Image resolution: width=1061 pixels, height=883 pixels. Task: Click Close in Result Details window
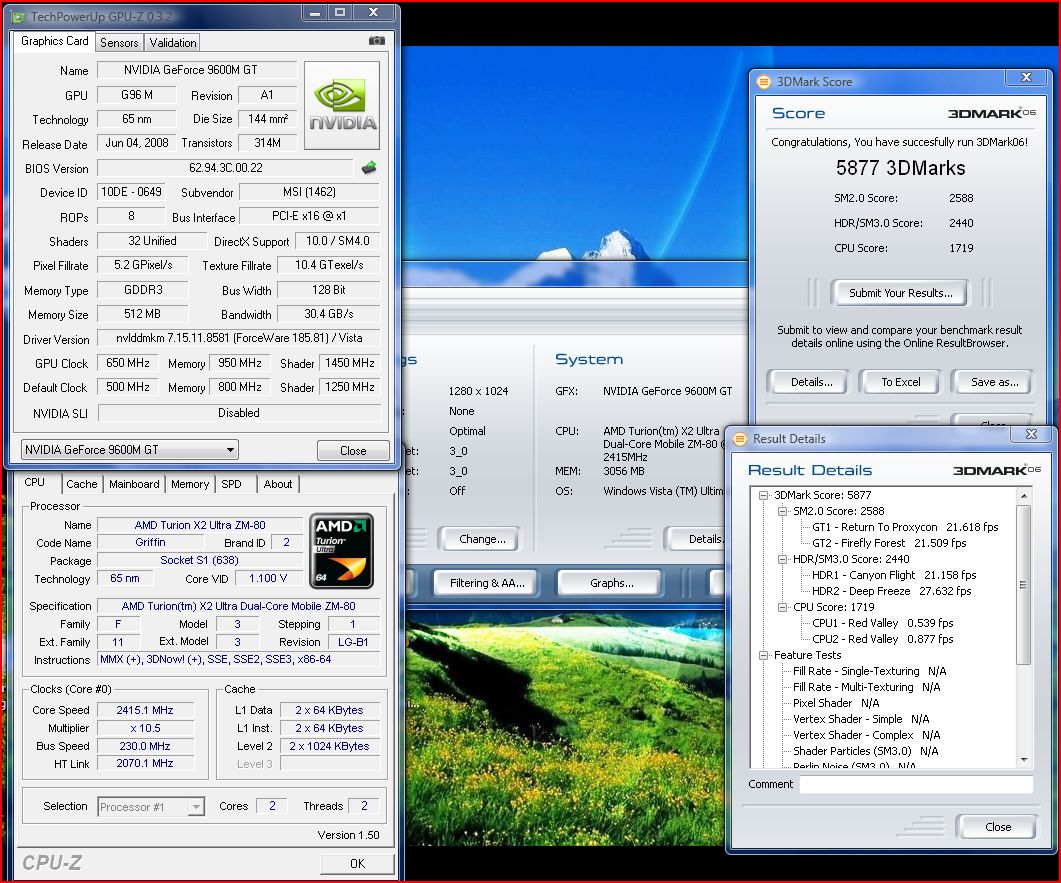click(997, 827)
